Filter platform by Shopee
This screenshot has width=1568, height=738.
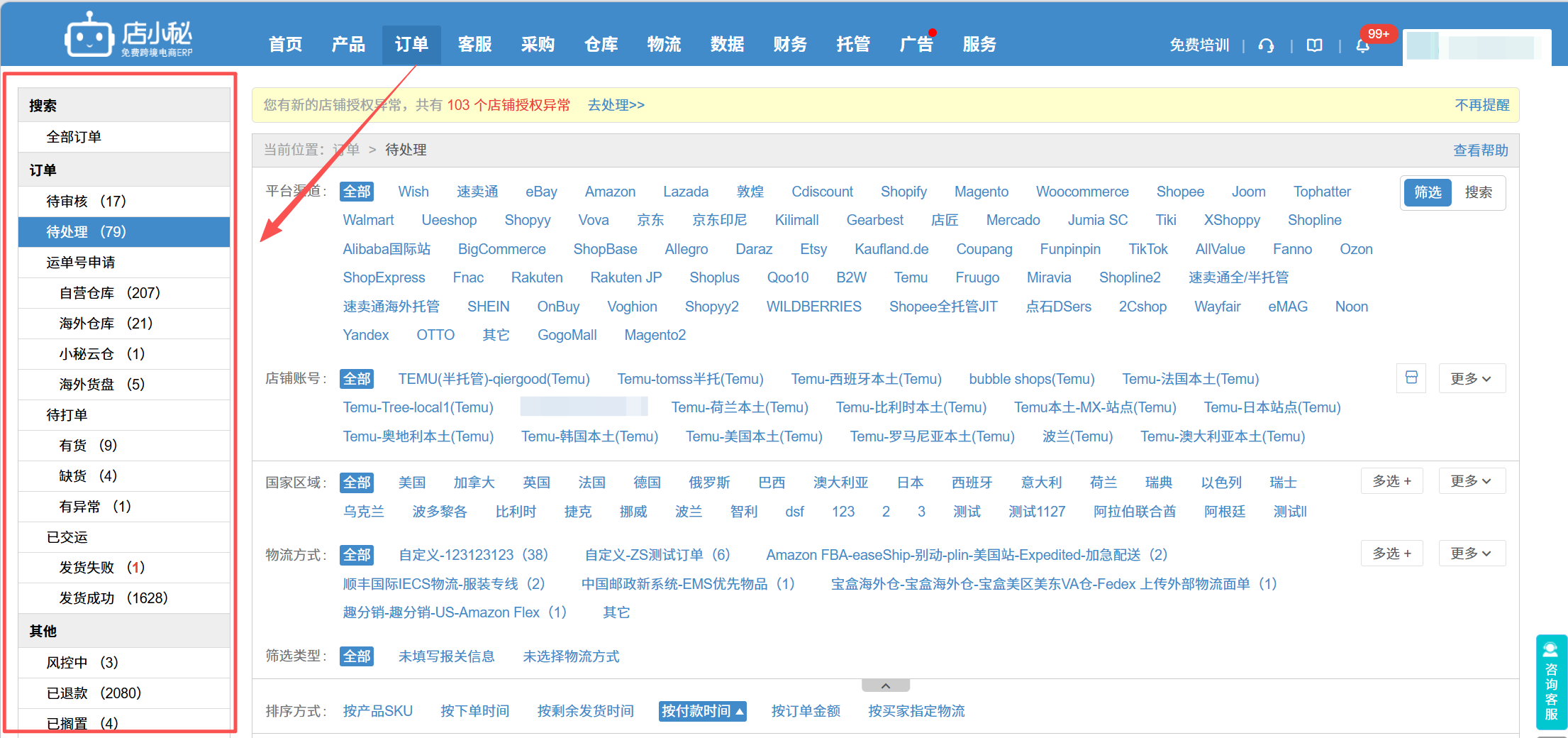[x=1180, y=192]
